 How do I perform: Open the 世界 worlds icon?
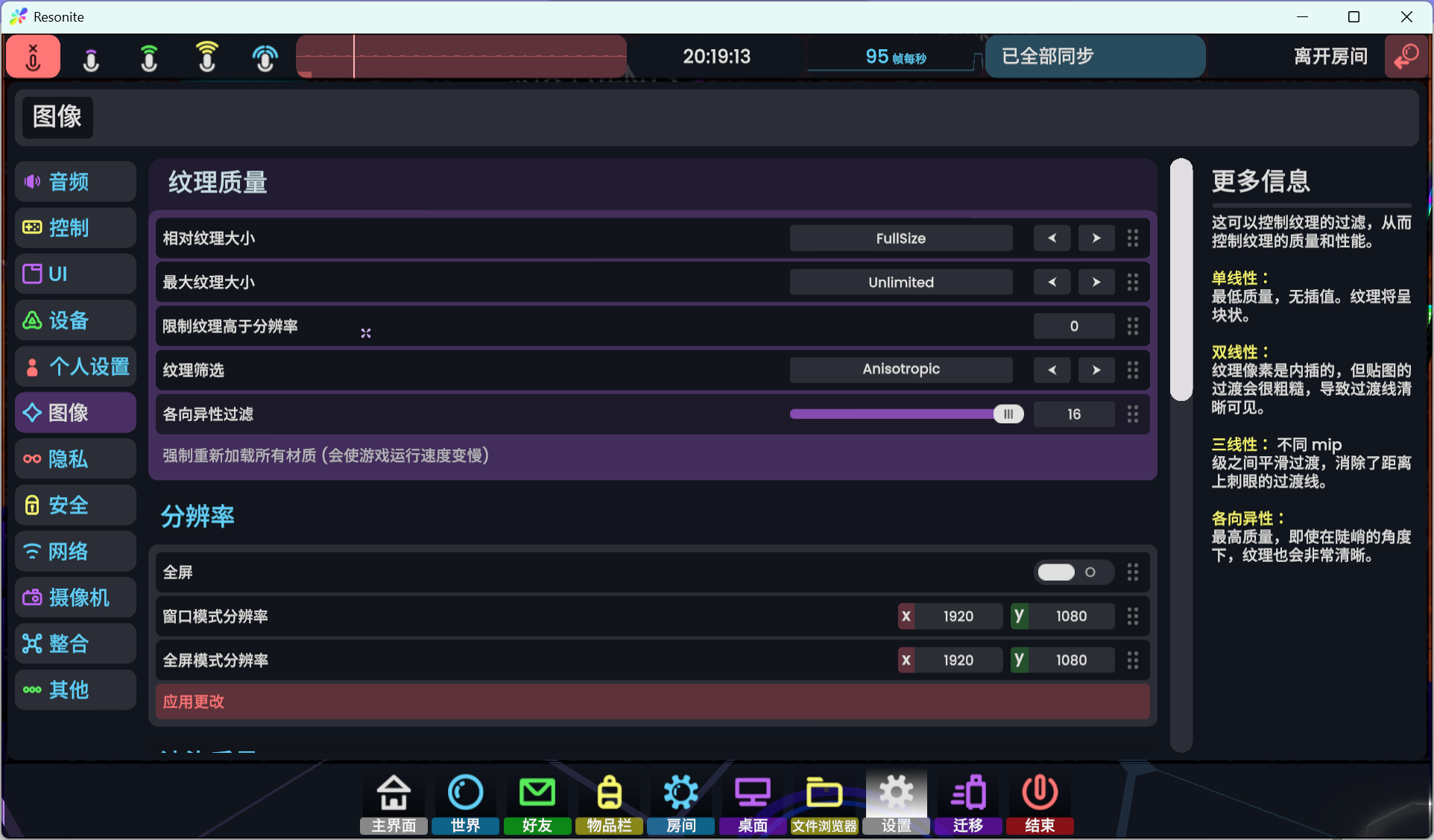[465, 803]
